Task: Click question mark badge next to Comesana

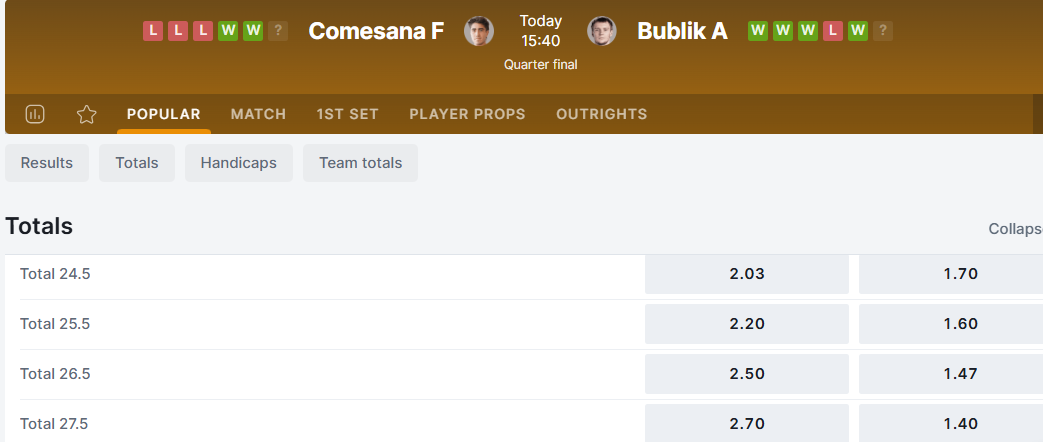Action: click(278, 31)
